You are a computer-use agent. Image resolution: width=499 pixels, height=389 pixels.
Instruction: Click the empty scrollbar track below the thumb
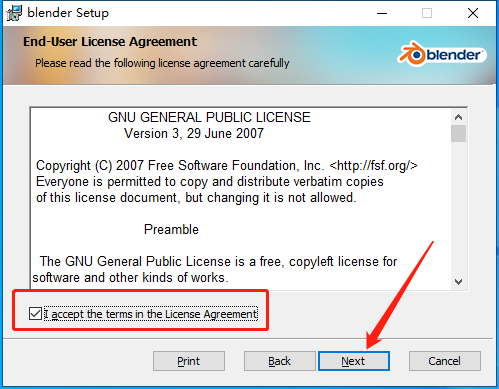459,208
